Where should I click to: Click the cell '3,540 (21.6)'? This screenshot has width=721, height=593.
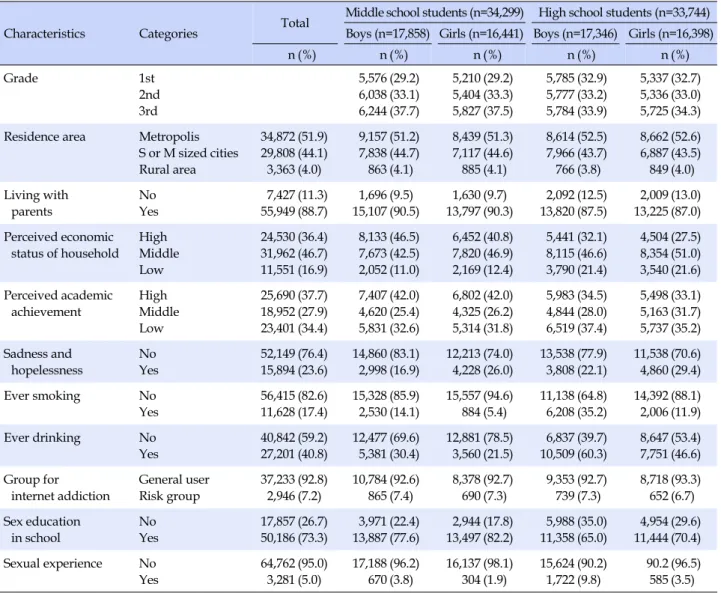(670, 269)
